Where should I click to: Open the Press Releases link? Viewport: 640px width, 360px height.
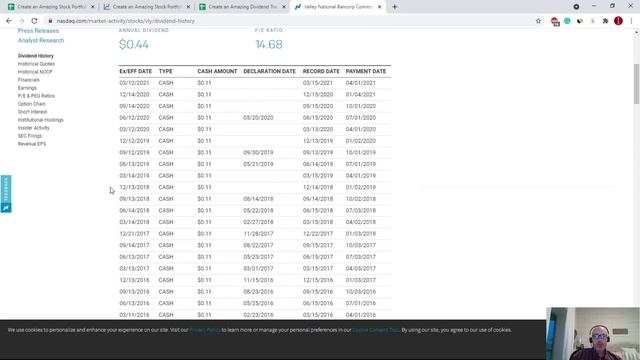click(38, 31)
